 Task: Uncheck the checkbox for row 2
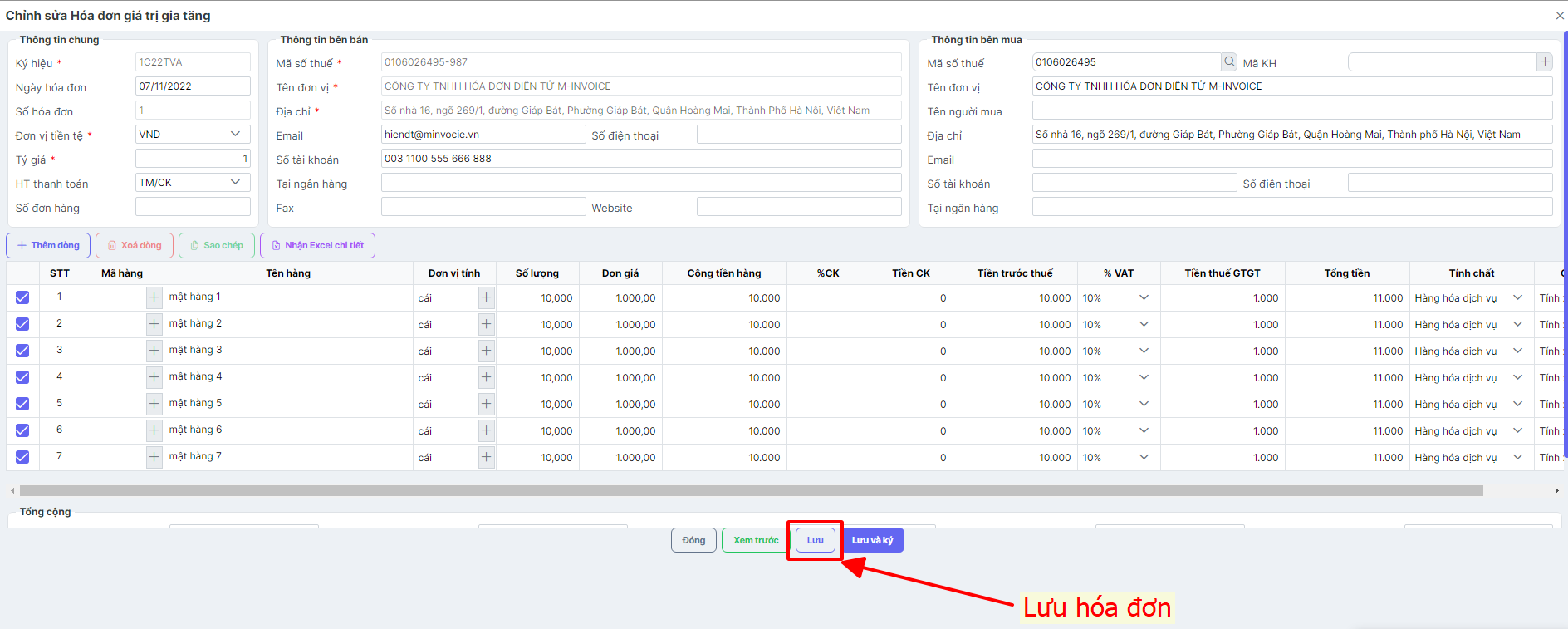tap(22, 324)
